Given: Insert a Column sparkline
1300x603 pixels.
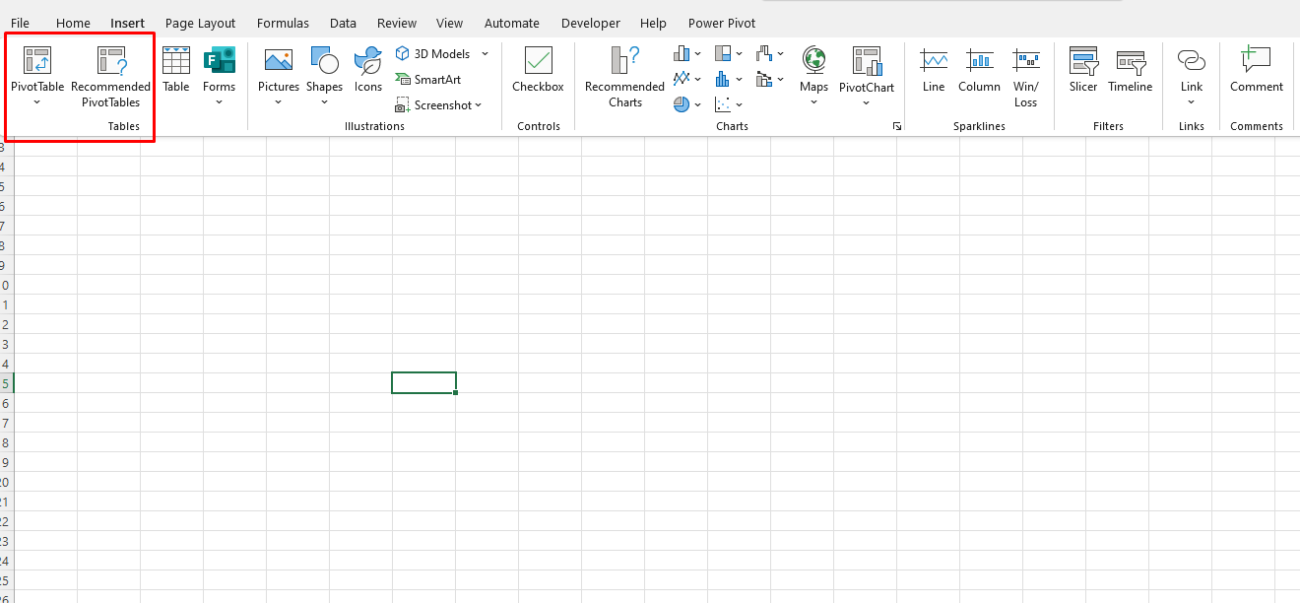Looking at the screenshot, I should 979,70.
